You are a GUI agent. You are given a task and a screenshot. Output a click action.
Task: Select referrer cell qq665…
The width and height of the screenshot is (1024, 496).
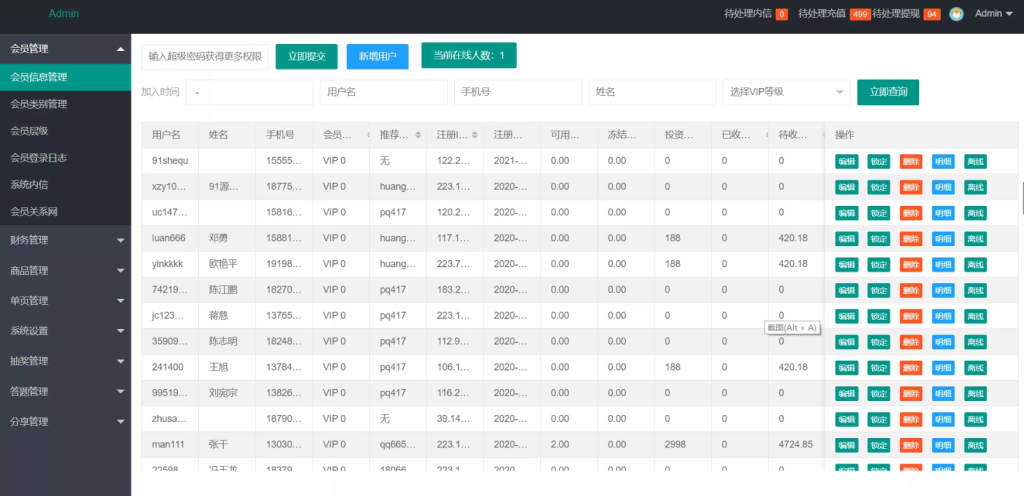pyautogui.click(x=398, y=444)
